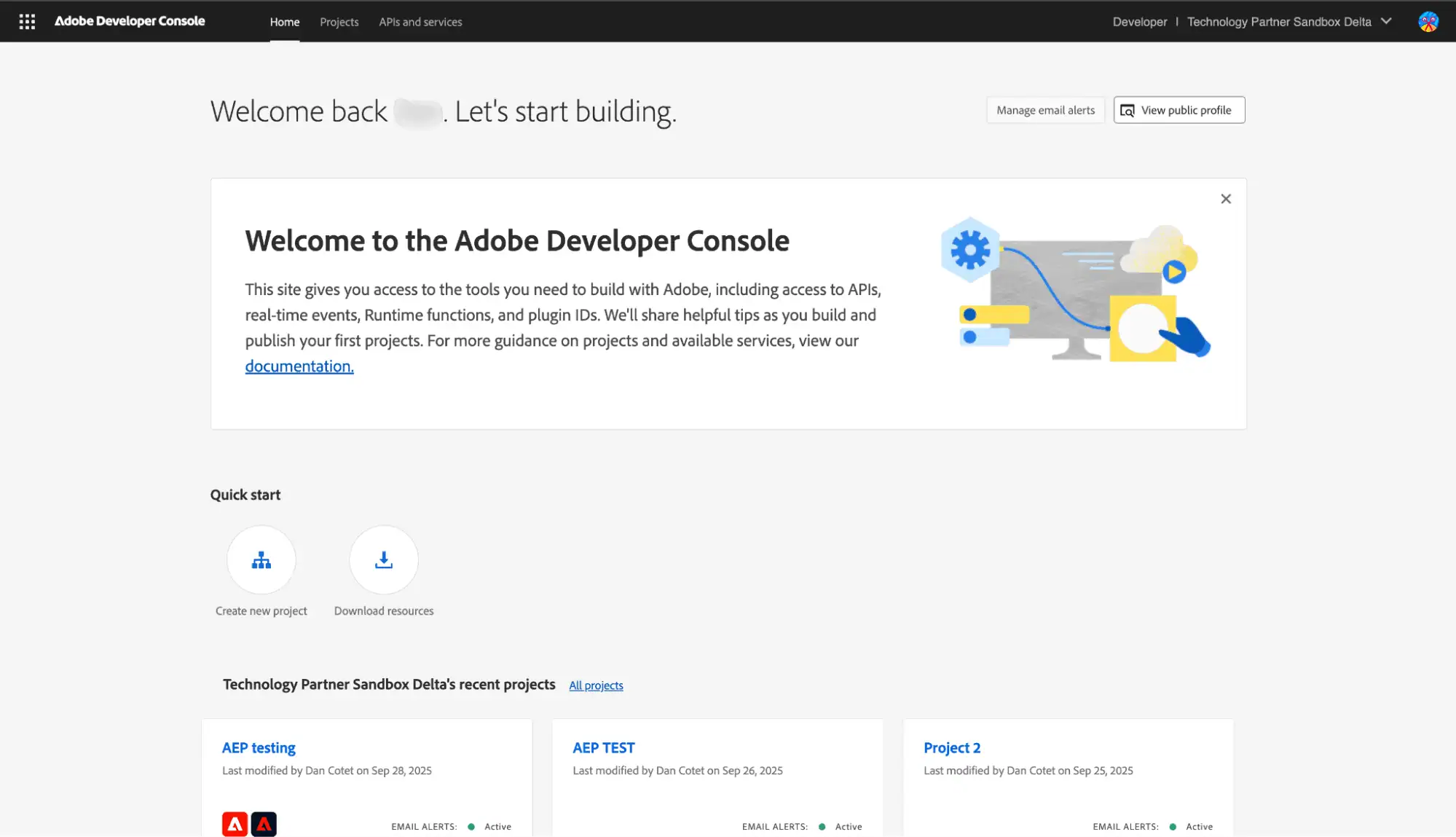
Task: Open the Adobe app launcher grid icon
Action: (x=27, y=21)
